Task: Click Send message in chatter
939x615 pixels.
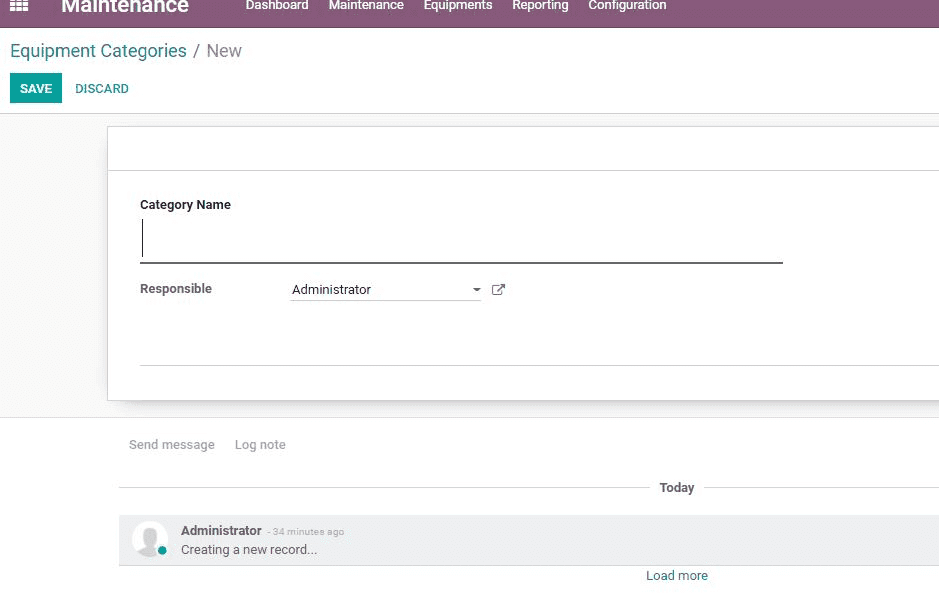Action: point(172,445)
